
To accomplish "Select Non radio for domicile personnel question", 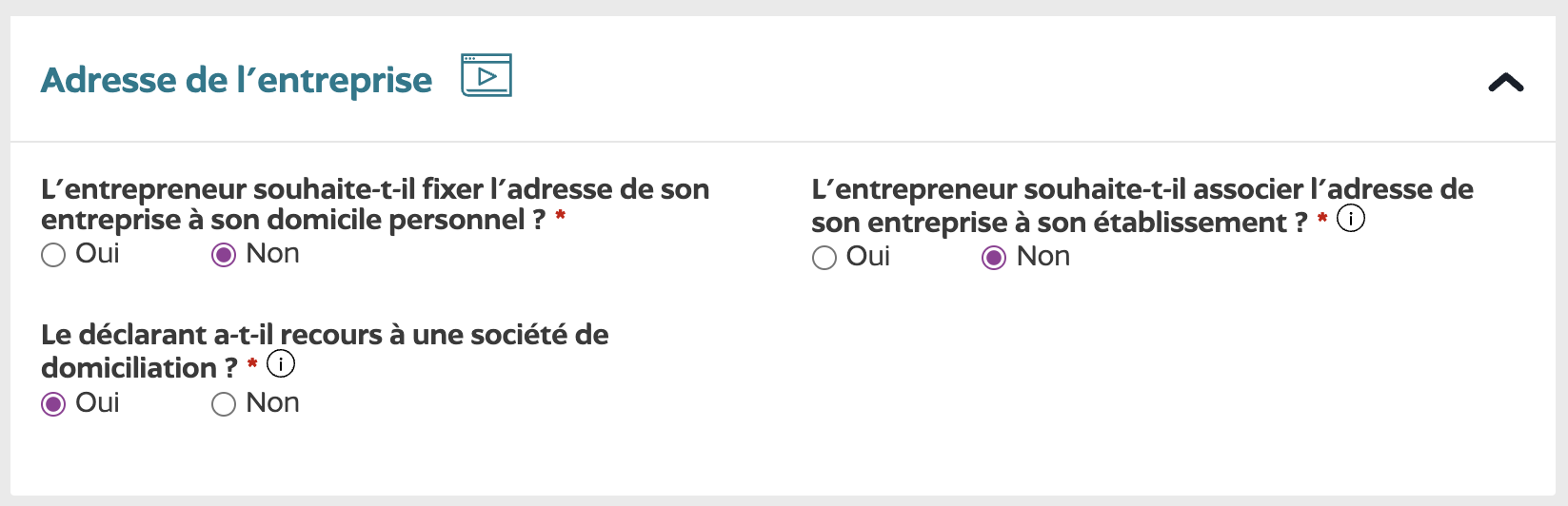I will pos(224,255).
